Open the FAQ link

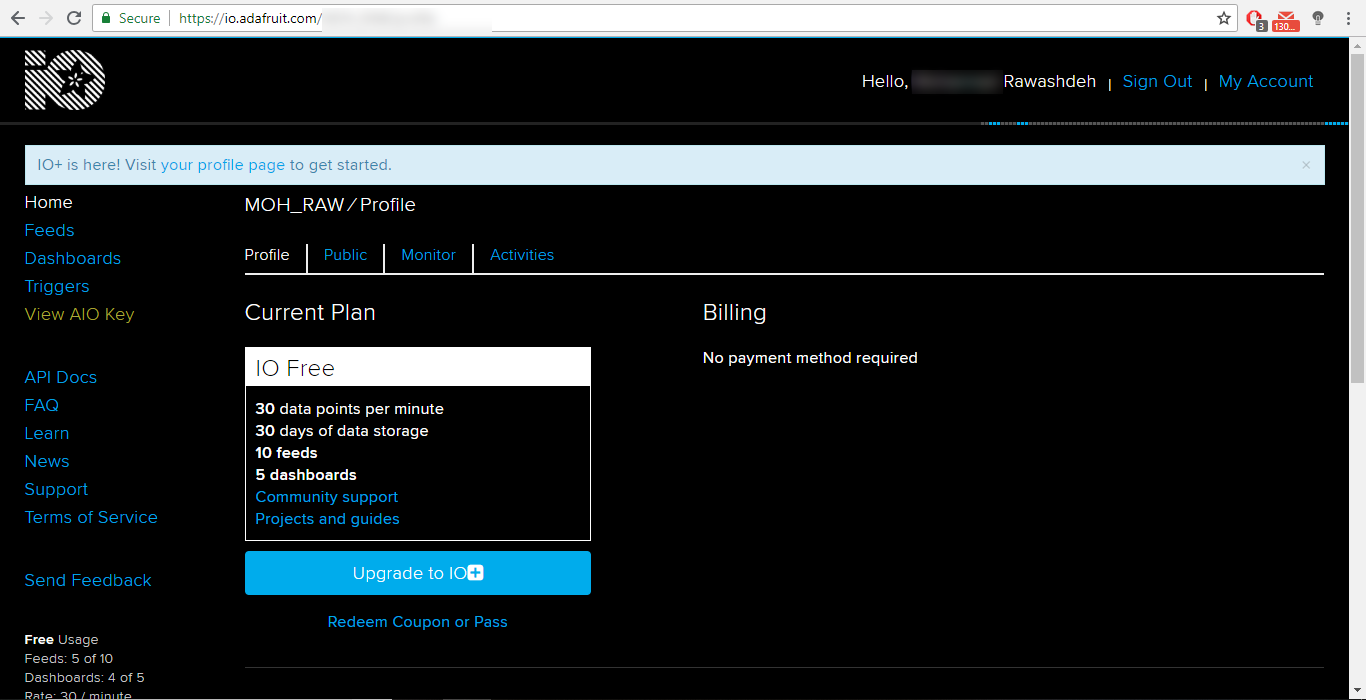tap(42, 405)
